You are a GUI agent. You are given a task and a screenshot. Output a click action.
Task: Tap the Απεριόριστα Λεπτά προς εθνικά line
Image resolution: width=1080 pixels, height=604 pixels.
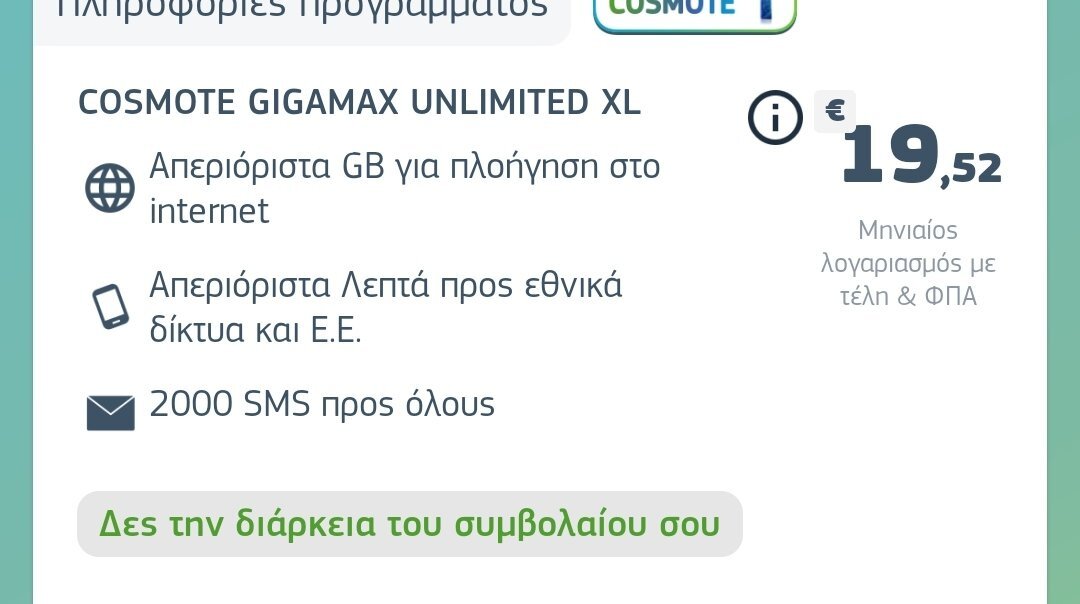pos(386,284)
